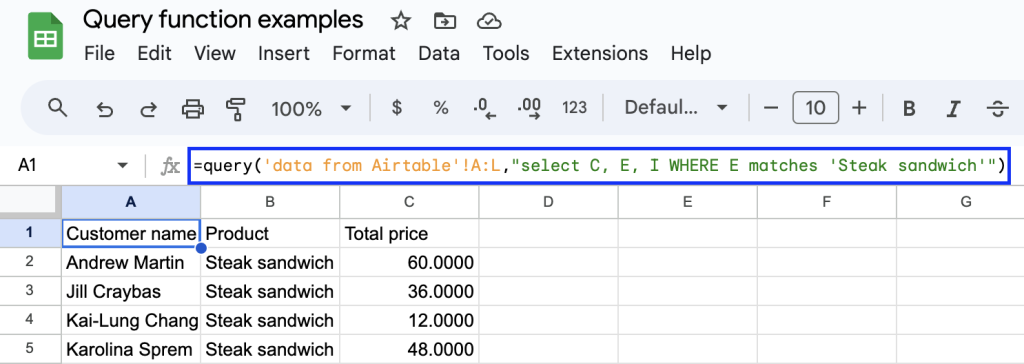The width and height of the screenshot is (1024, 364).
Task: Toggle bold formatting
Action: coord(909,108)
